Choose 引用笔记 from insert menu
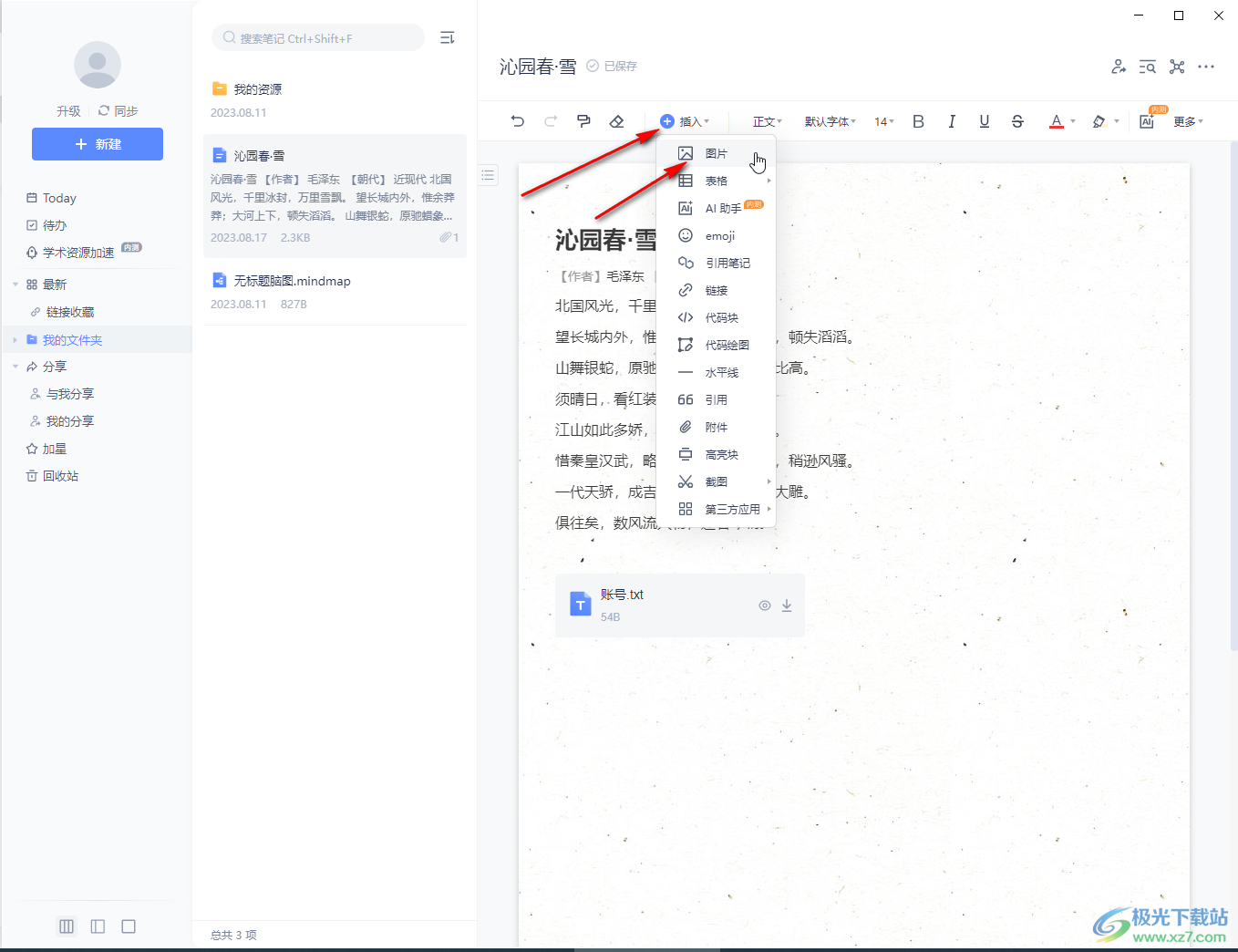The image size is (1238, 952). [716, 263]
